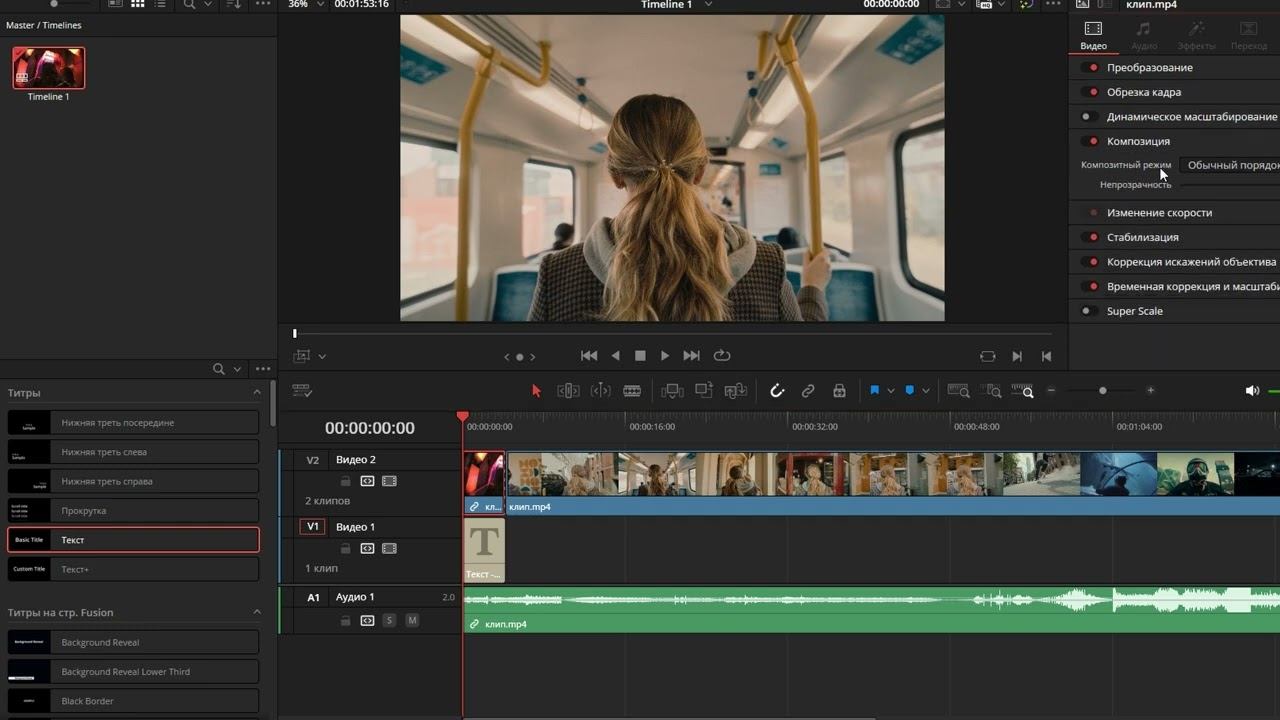This screenshot has height=720, width=1280.
Task: Solo the Audio 1 track
Action: coord(389,620)
